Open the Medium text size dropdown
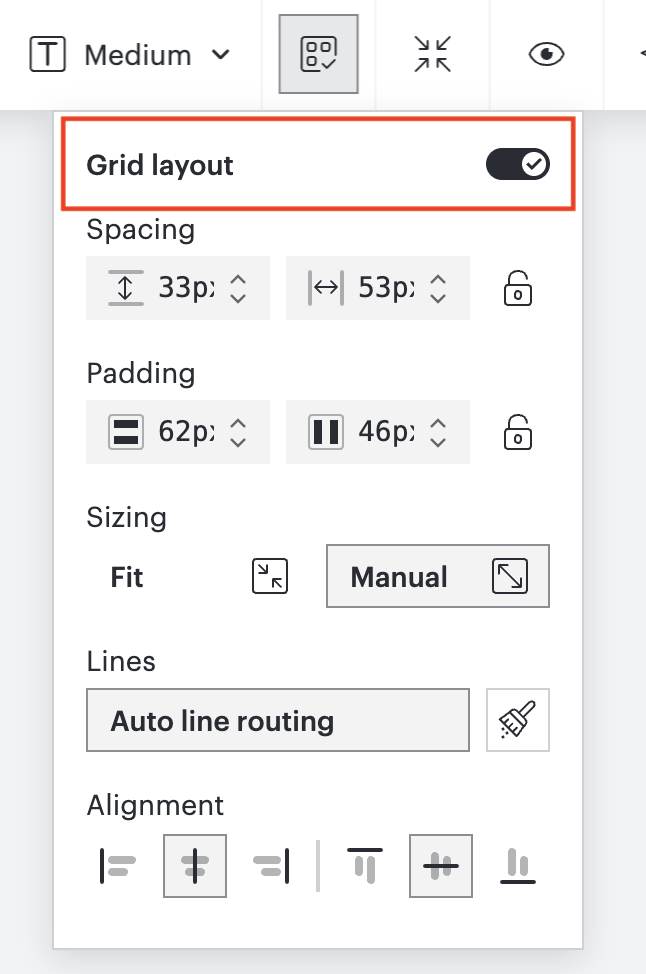 (x=130, y=55)
